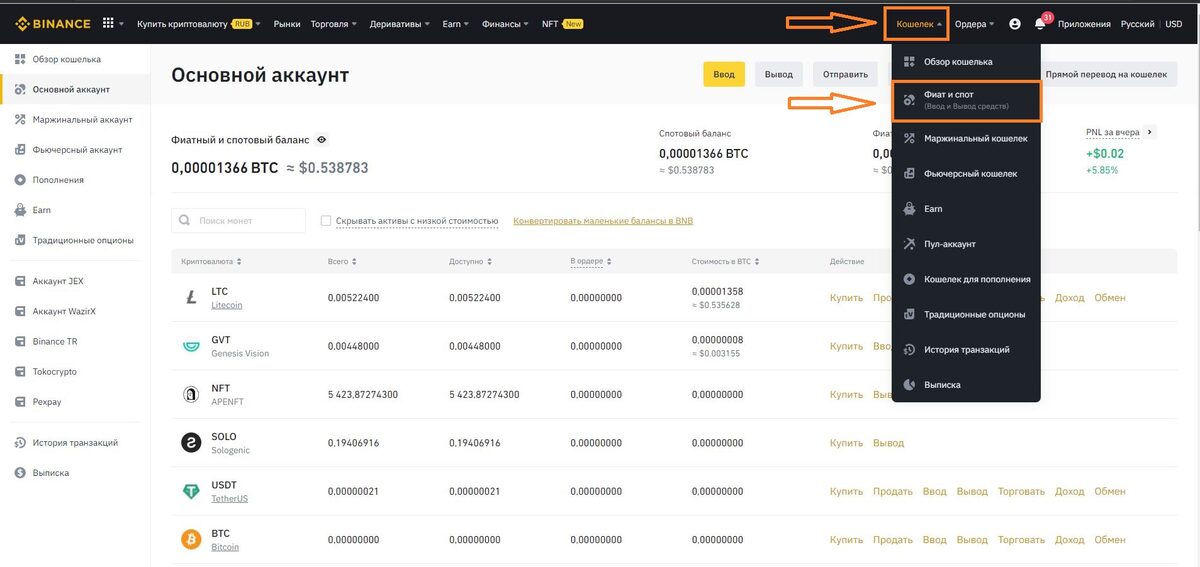Click the Tokocrypto sidebar icon
1200x567 pixels.
[20, 371]
